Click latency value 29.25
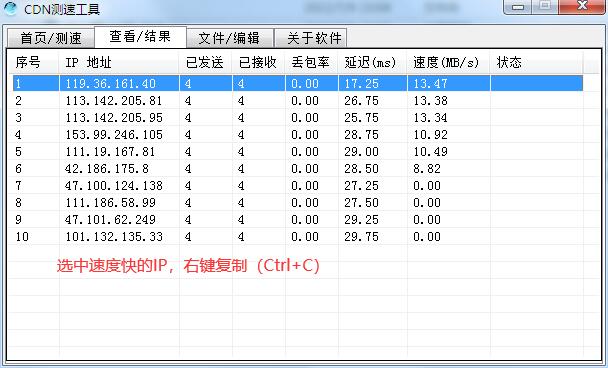 [361, 220]
